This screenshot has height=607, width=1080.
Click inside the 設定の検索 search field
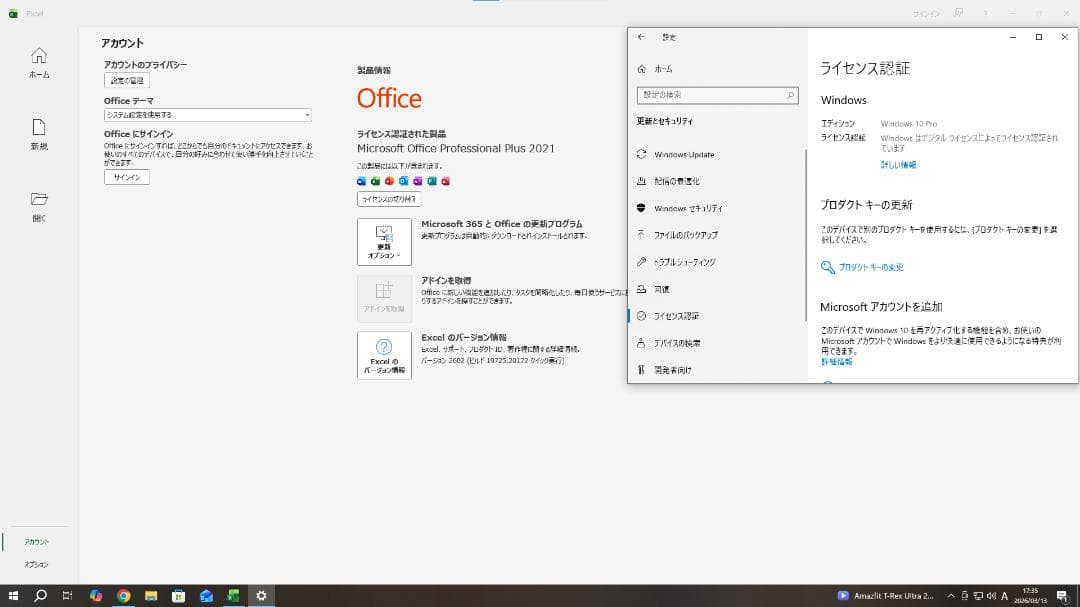(717, 94)
